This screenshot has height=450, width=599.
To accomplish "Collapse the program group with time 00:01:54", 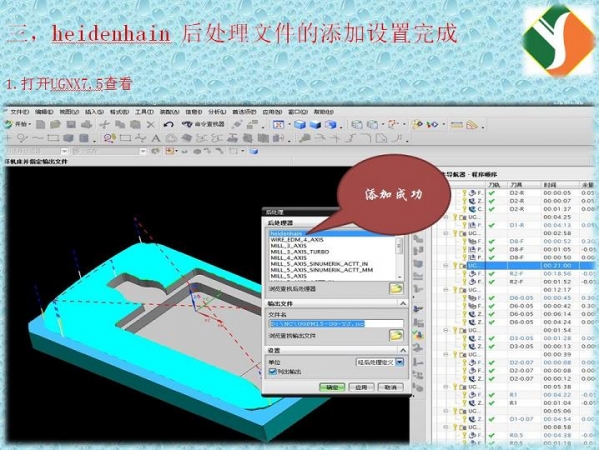I will (445, 330).
